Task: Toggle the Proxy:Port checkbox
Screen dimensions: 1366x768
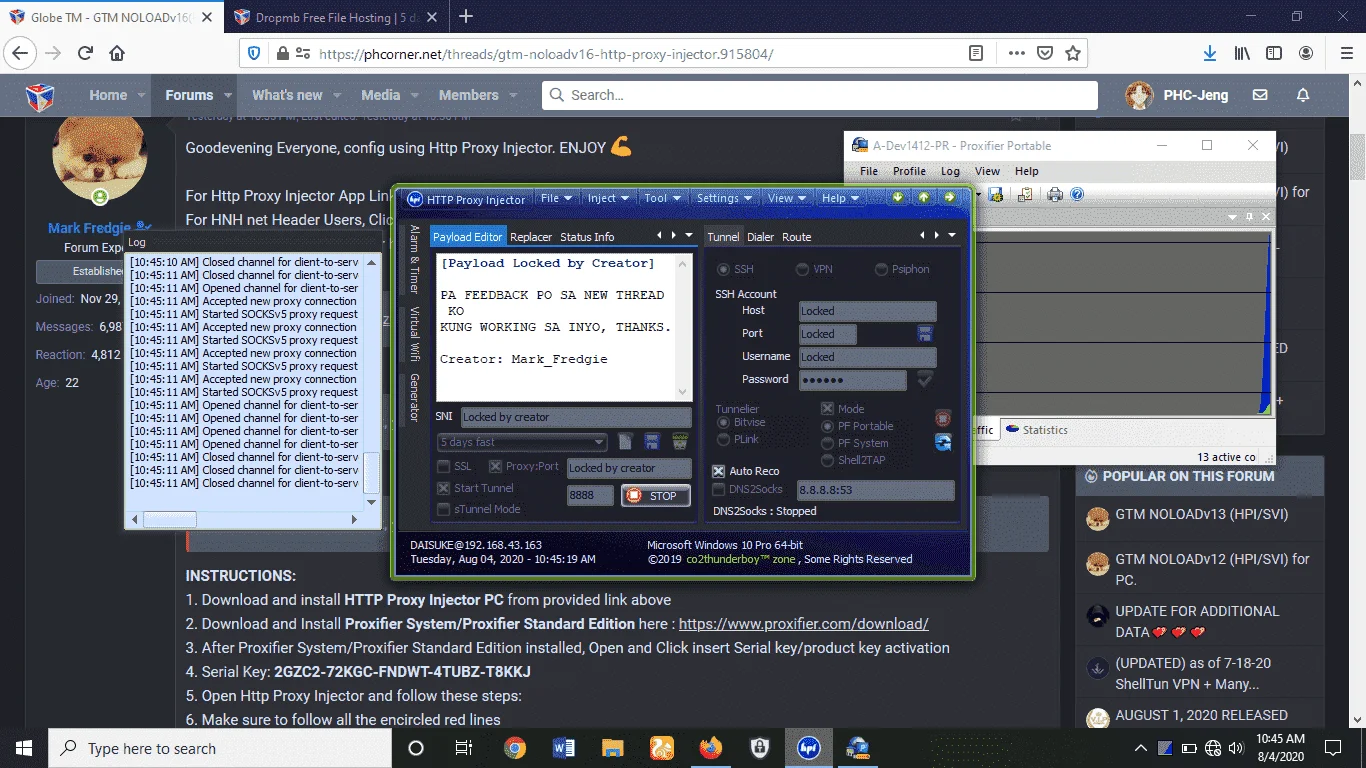Action: pyautogui.click(x=495, y=467)
